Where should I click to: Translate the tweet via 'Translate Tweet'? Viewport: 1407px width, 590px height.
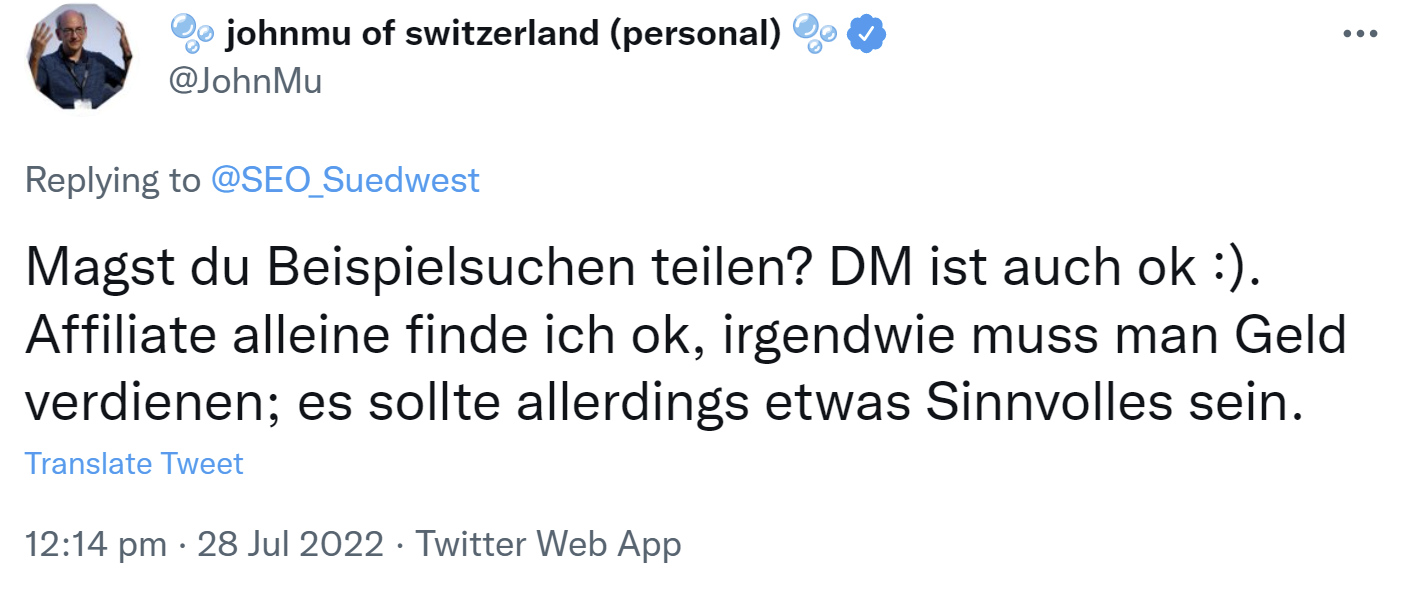pyautogui.click(x=134, y=462)
